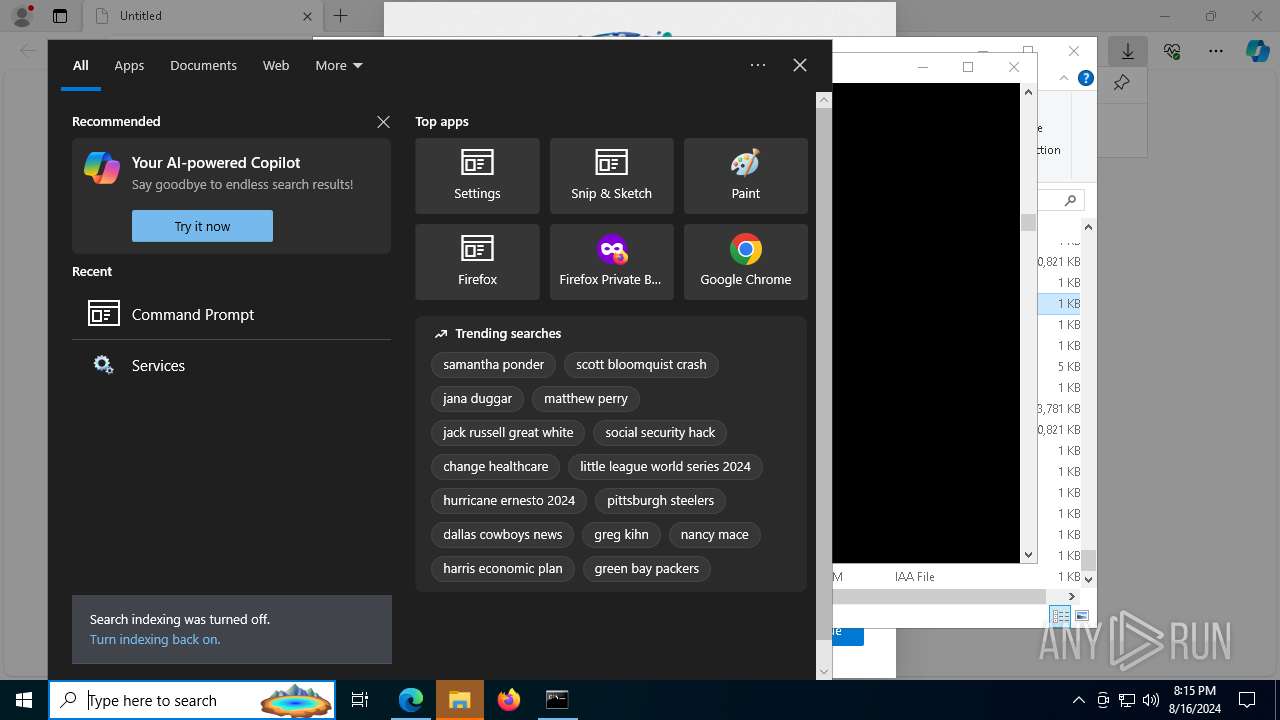Open Explorer help question mark
This screenshot has height=720, width=1280.
point(1086,78)
